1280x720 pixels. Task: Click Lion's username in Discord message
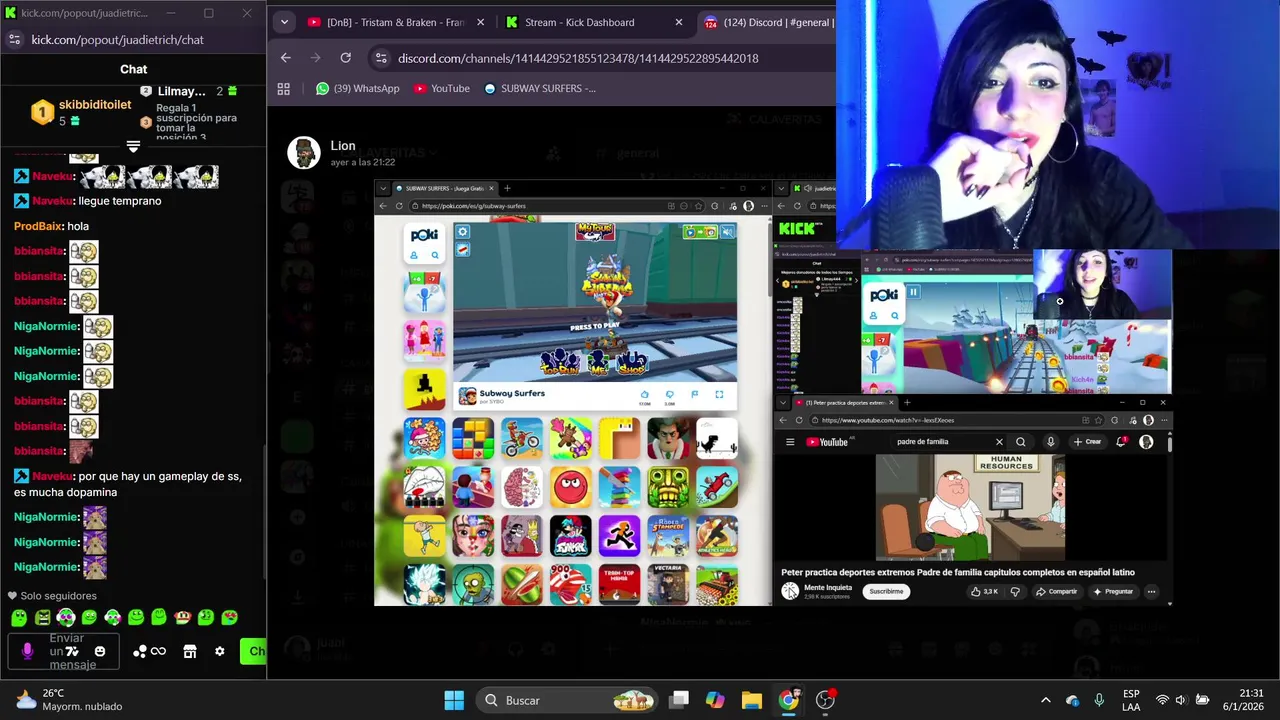(343, 146)
